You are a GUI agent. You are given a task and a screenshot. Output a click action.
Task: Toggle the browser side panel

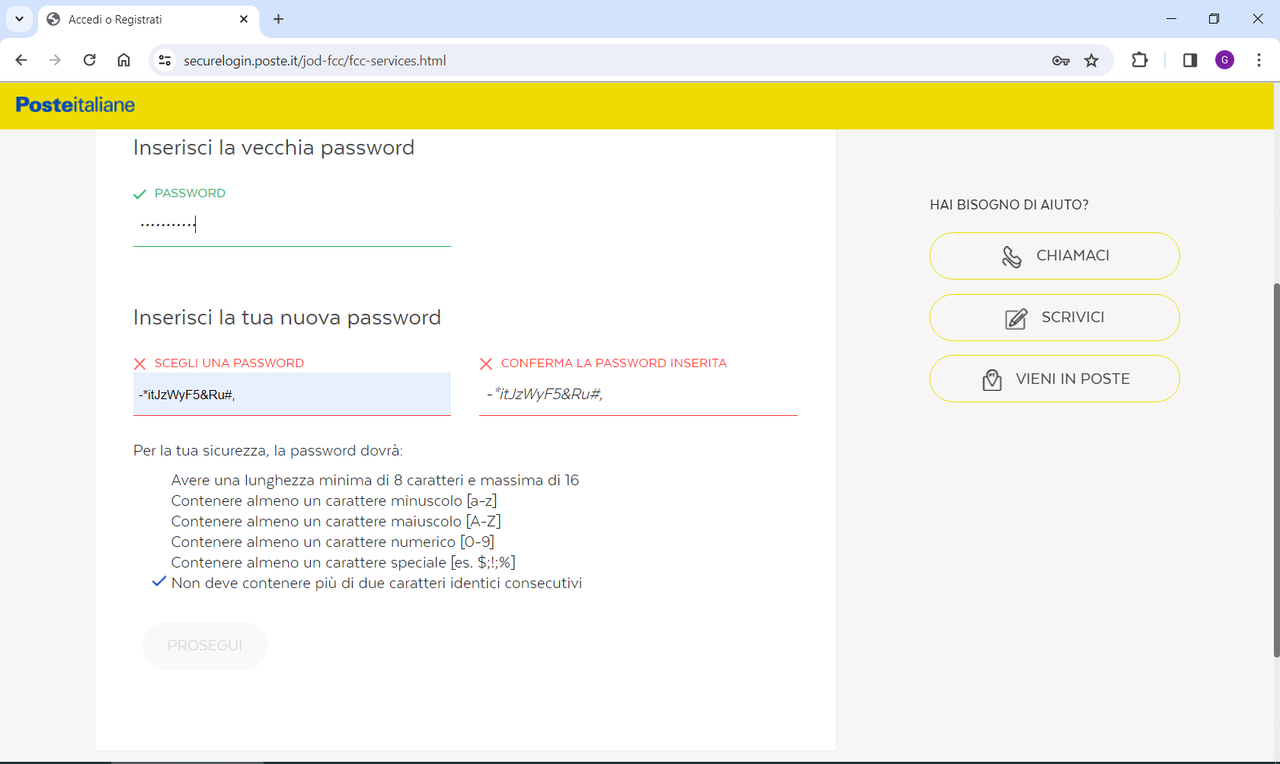[x=1190, y=60]
